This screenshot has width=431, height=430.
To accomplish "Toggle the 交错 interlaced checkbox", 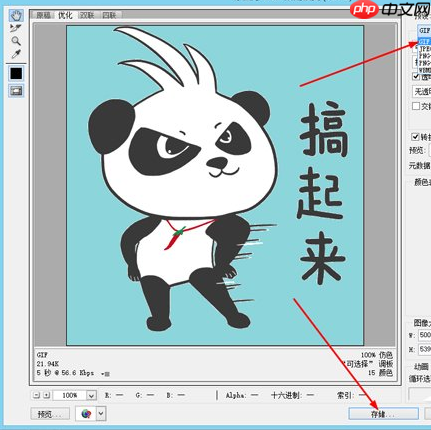I will point(416,106).
